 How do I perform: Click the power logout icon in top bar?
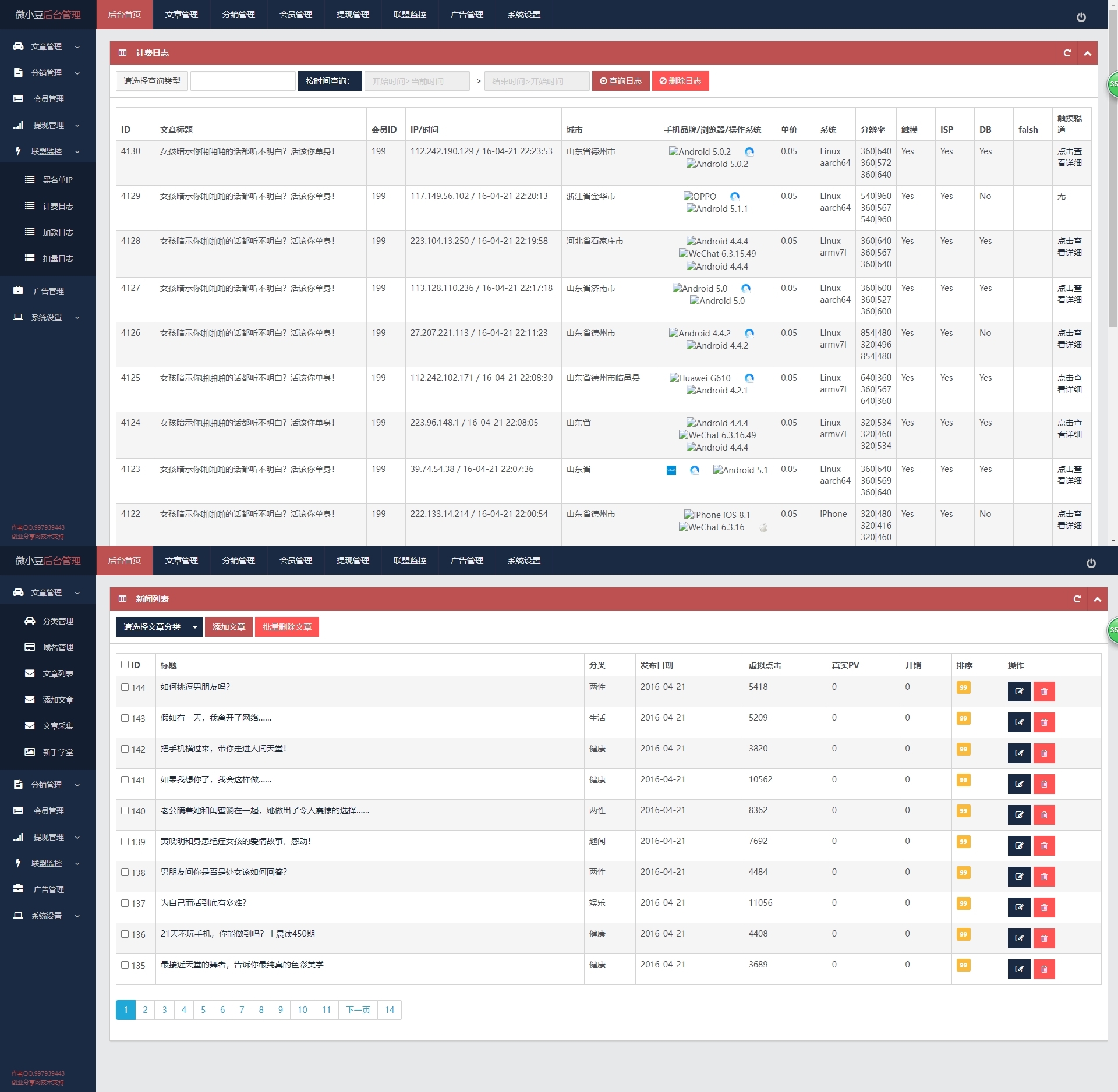click(x=1081, y=17)
